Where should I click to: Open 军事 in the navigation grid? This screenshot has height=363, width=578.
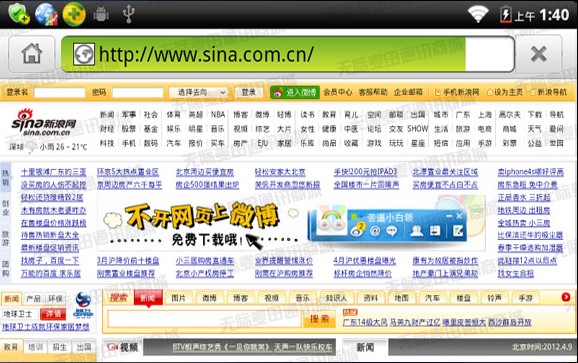129,115
